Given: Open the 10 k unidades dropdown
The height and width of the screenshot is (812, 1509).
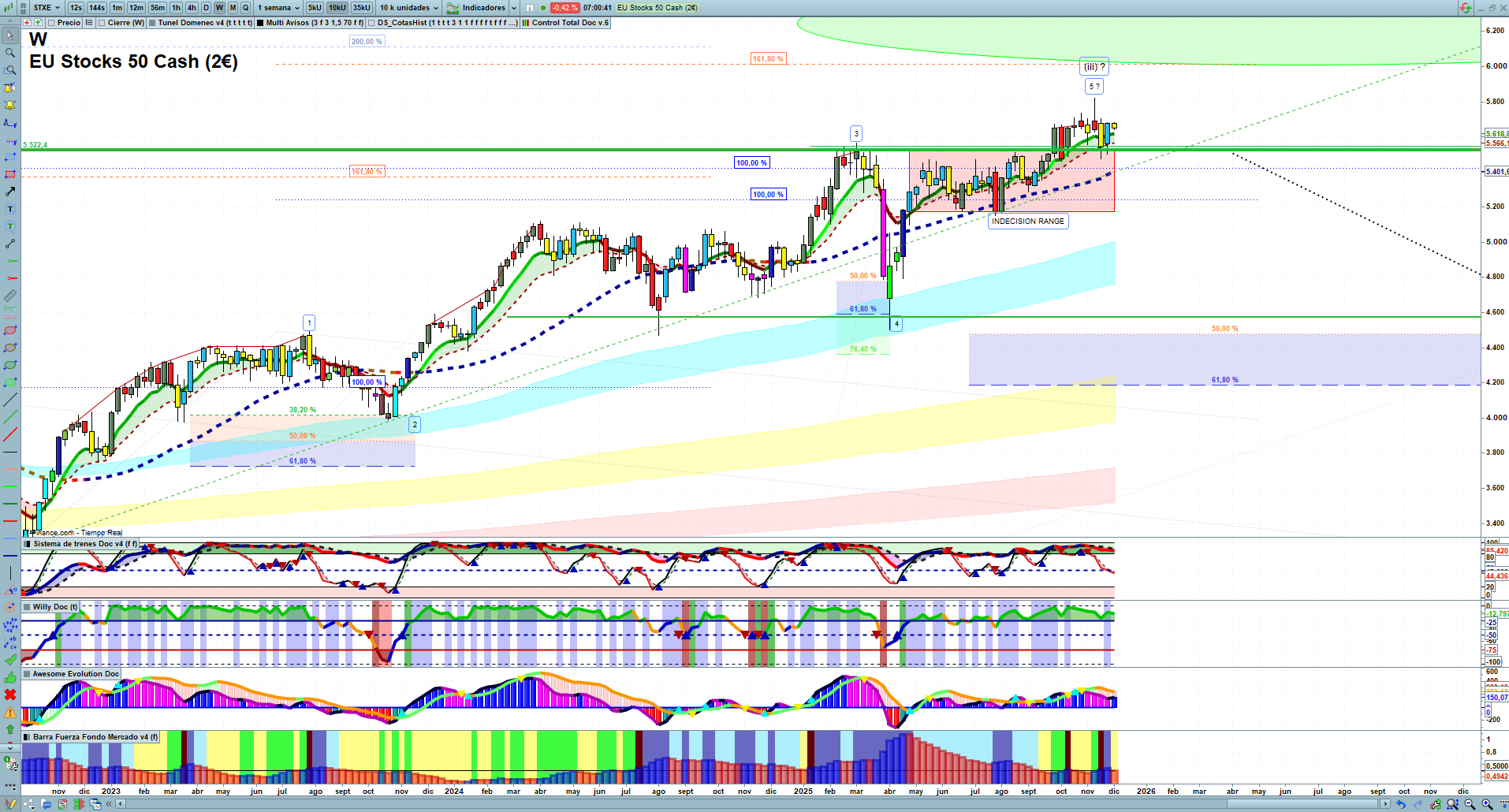Looking at the screenshot, I should tap(408, 8).
